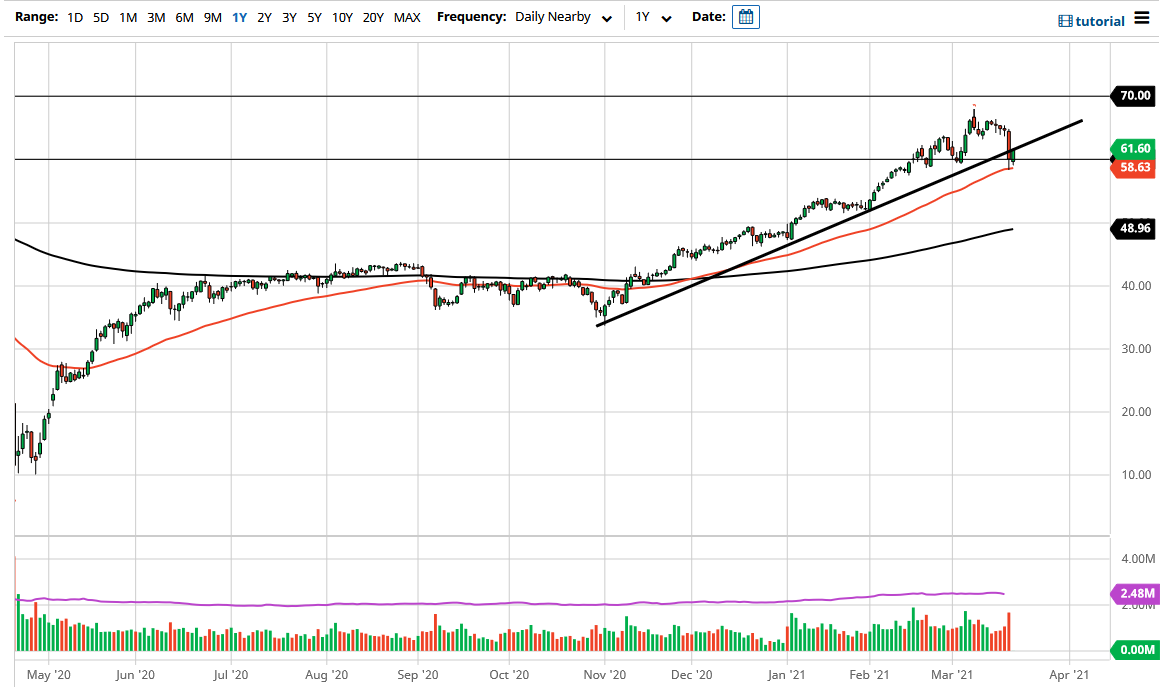The width and height of the screenshot is (1162, 694).
Task: Click the black 70.00 price flag
Action: pos(1133,96)
